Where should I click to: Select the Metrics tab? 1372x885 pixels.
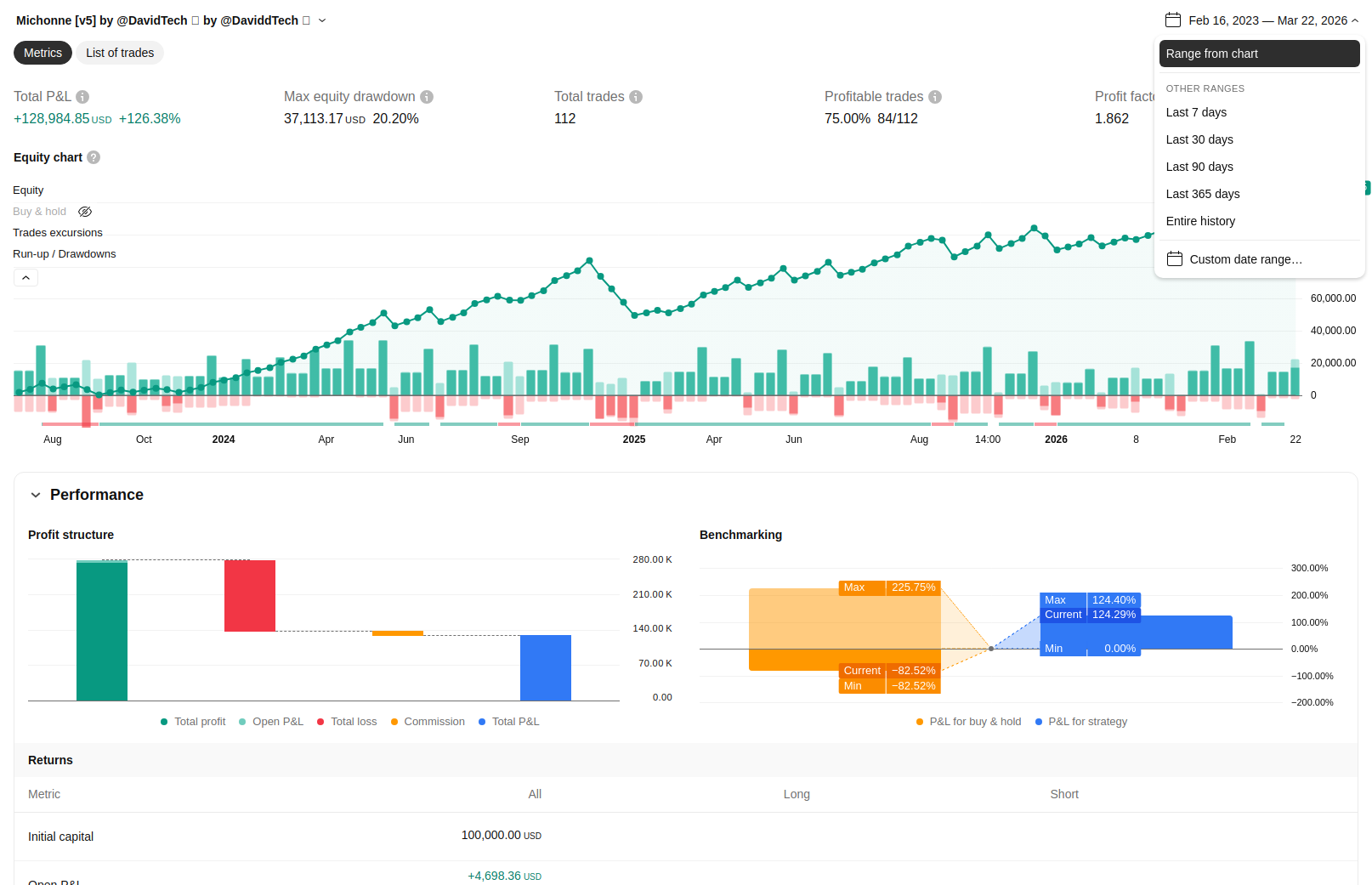click(43, 53)
